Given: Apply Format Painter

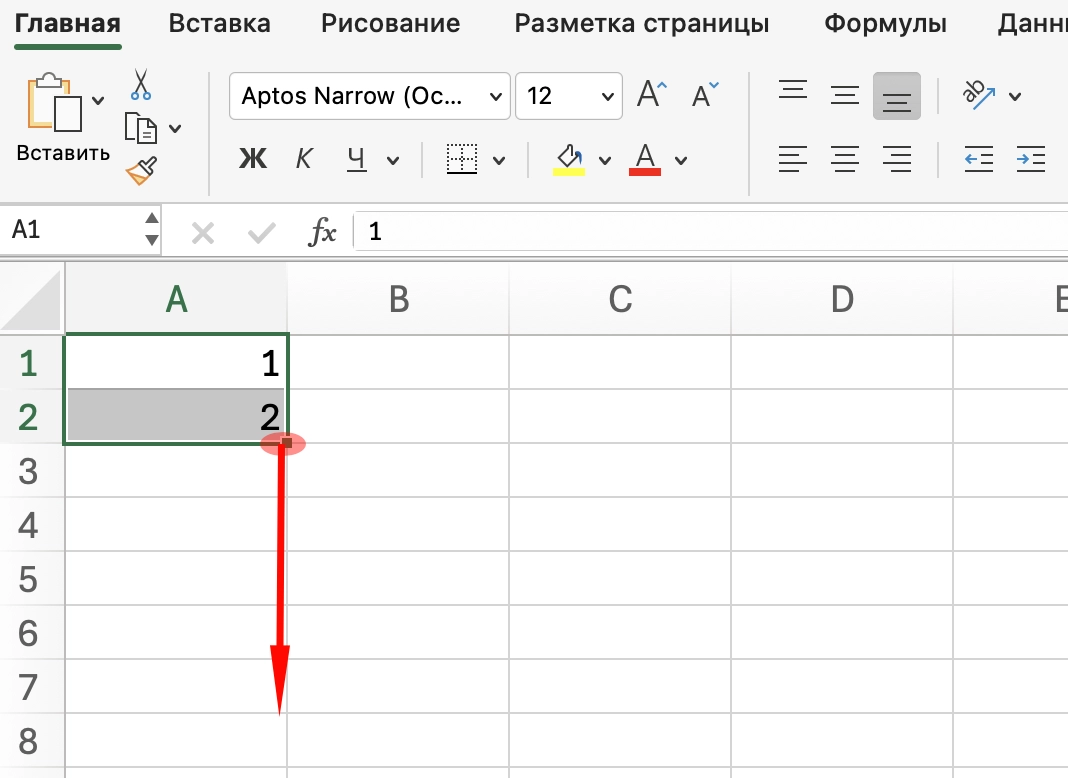Looking at the screenshot, I should pyautogui.click(x=140, y=170).
